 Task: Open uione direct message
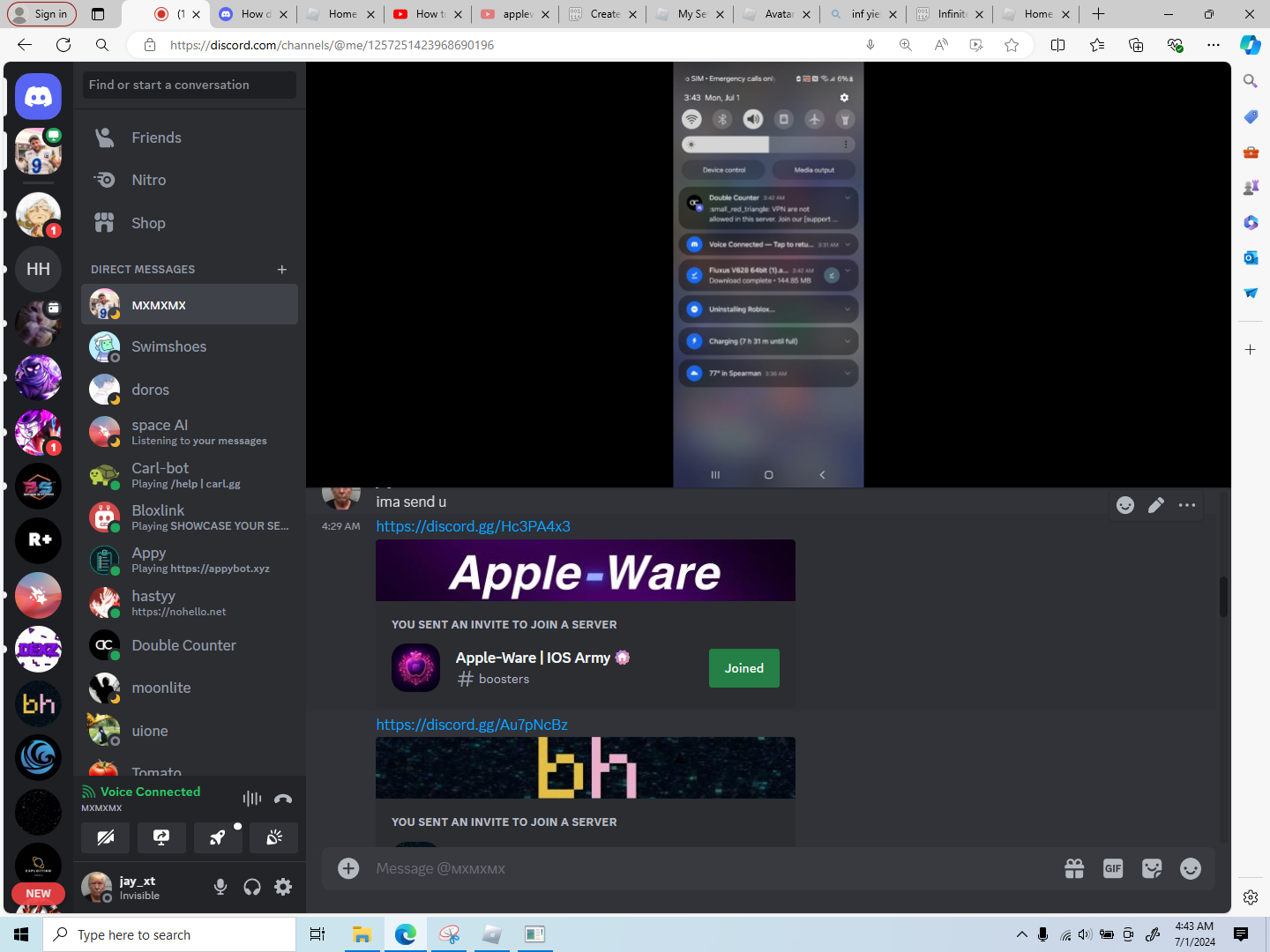[x=190, y=731]
